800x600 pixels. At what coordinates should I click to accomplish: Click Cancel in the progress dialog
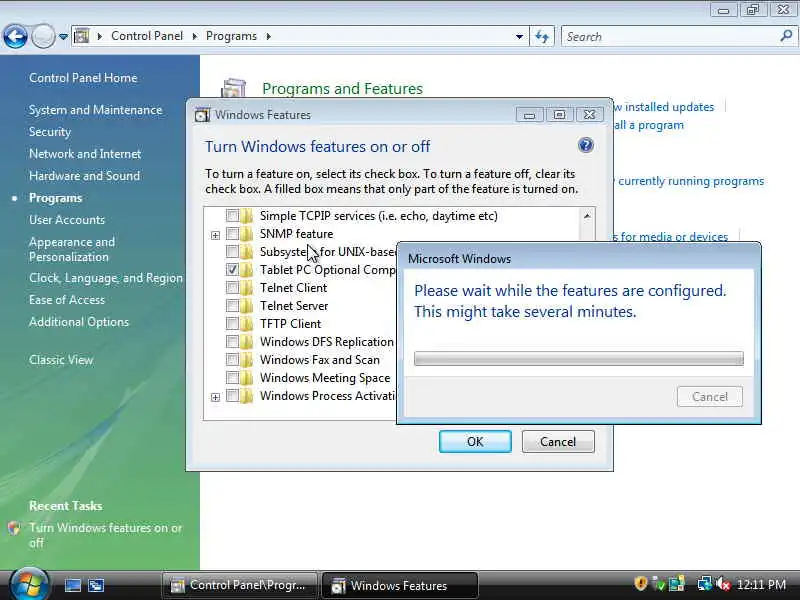(x=710, y=396)
